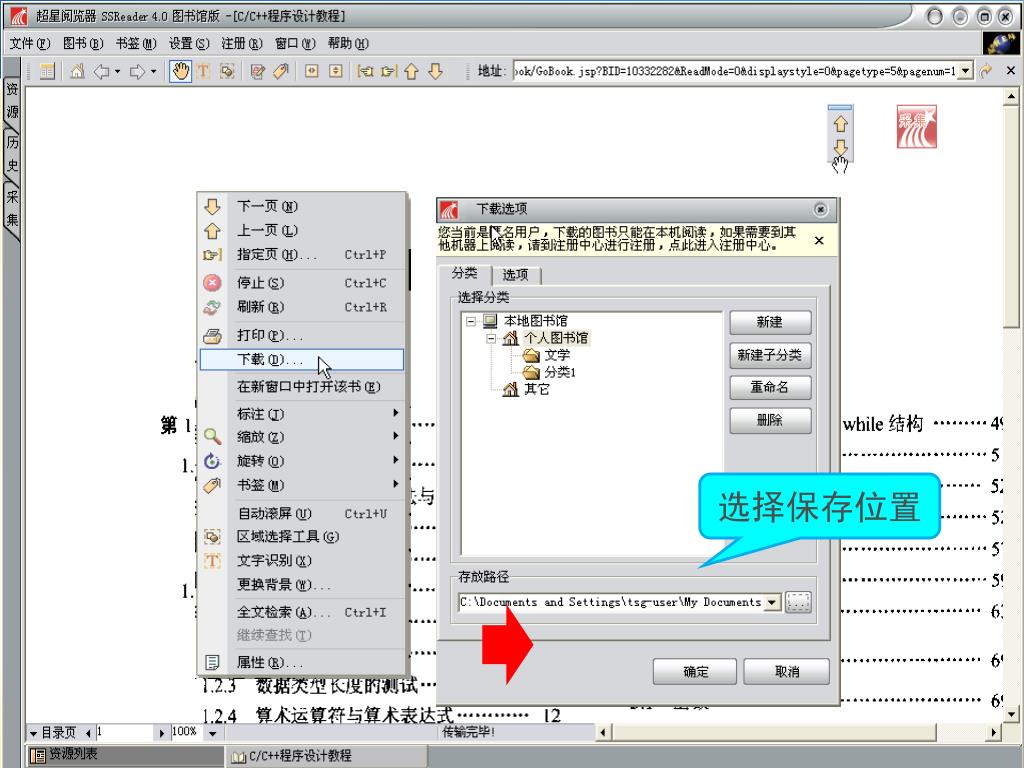The image size is (1024, 768).
Task: Open the 资源 side panel tab
Action: (x=12, y=100)
